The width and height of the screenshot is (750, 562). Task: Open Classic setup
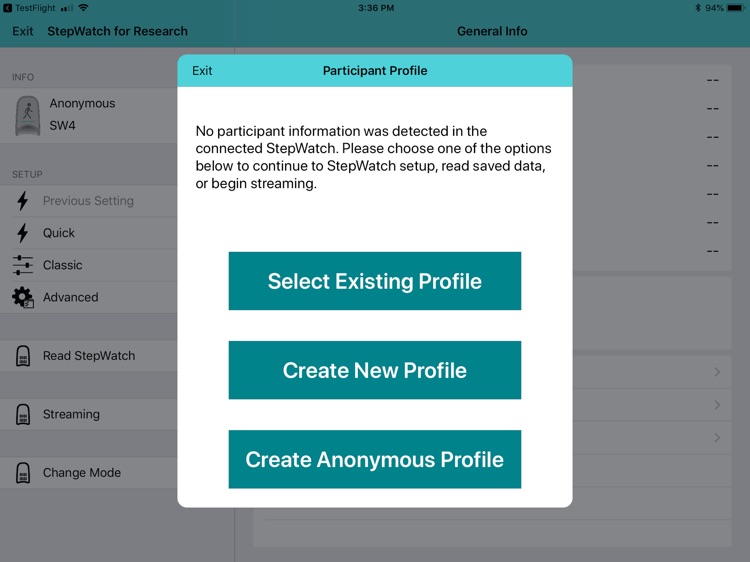88,265
